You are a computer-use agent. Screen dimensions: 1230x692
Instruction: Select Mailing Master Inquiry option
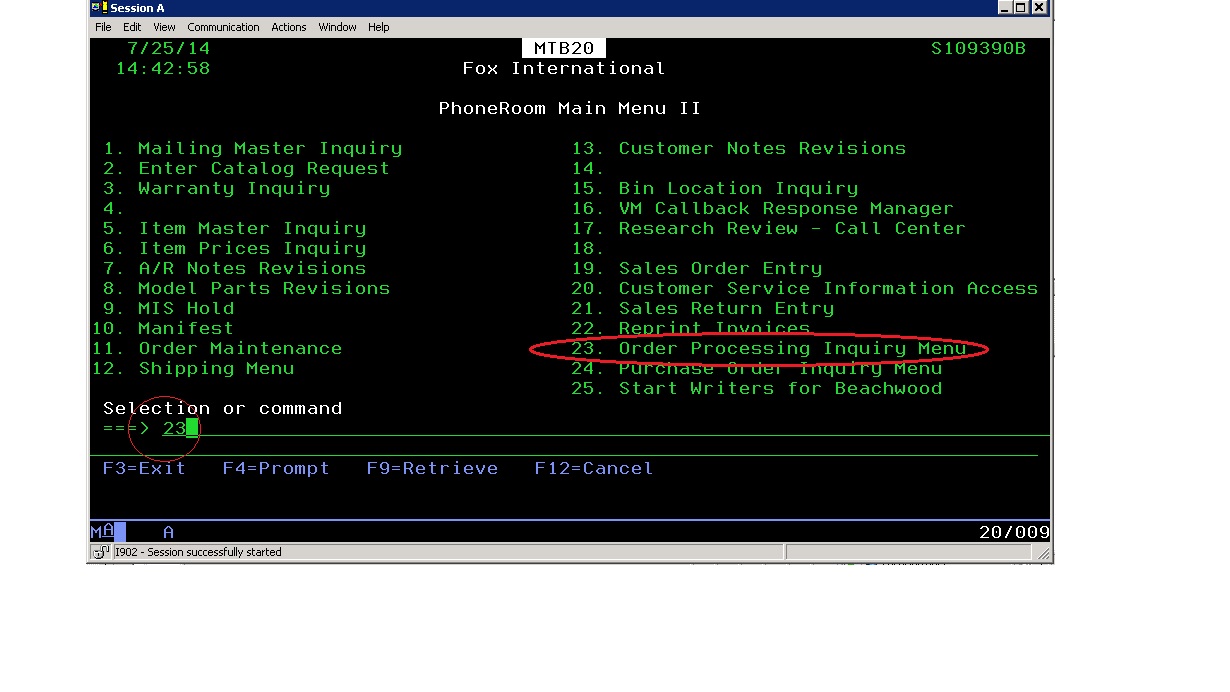pos(270,148)
